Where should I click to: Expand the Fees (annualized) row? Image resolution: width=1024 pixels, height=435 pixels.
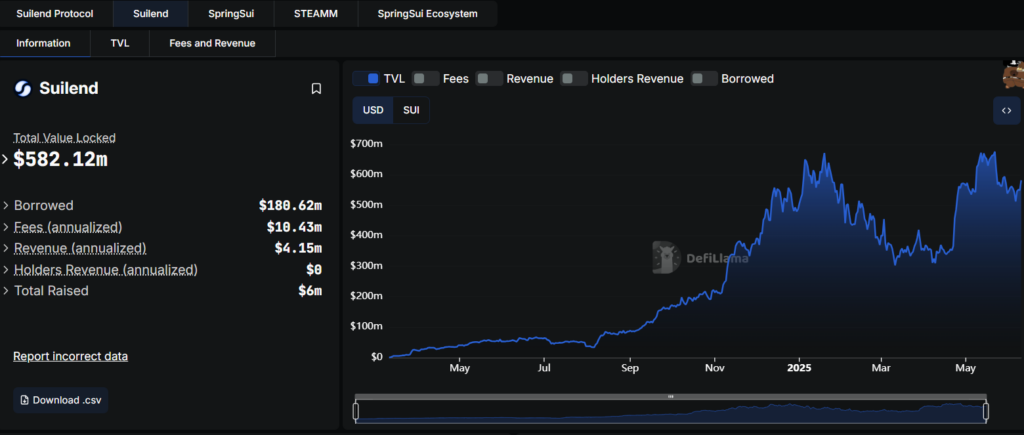(x=6, y=227)
